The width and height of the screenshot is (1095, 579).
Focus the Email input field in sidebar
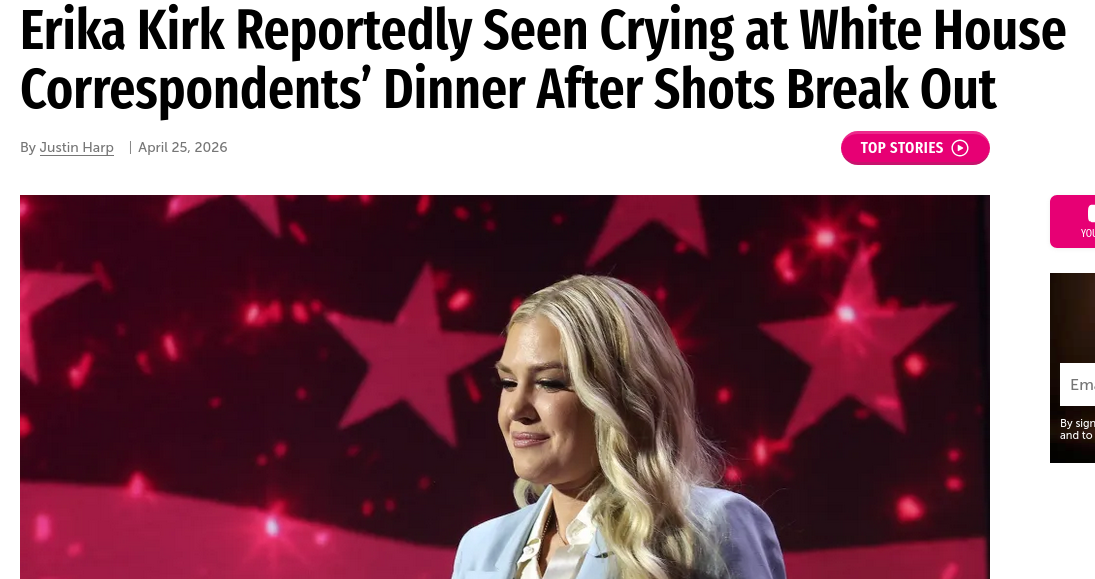coord(1078,384)
